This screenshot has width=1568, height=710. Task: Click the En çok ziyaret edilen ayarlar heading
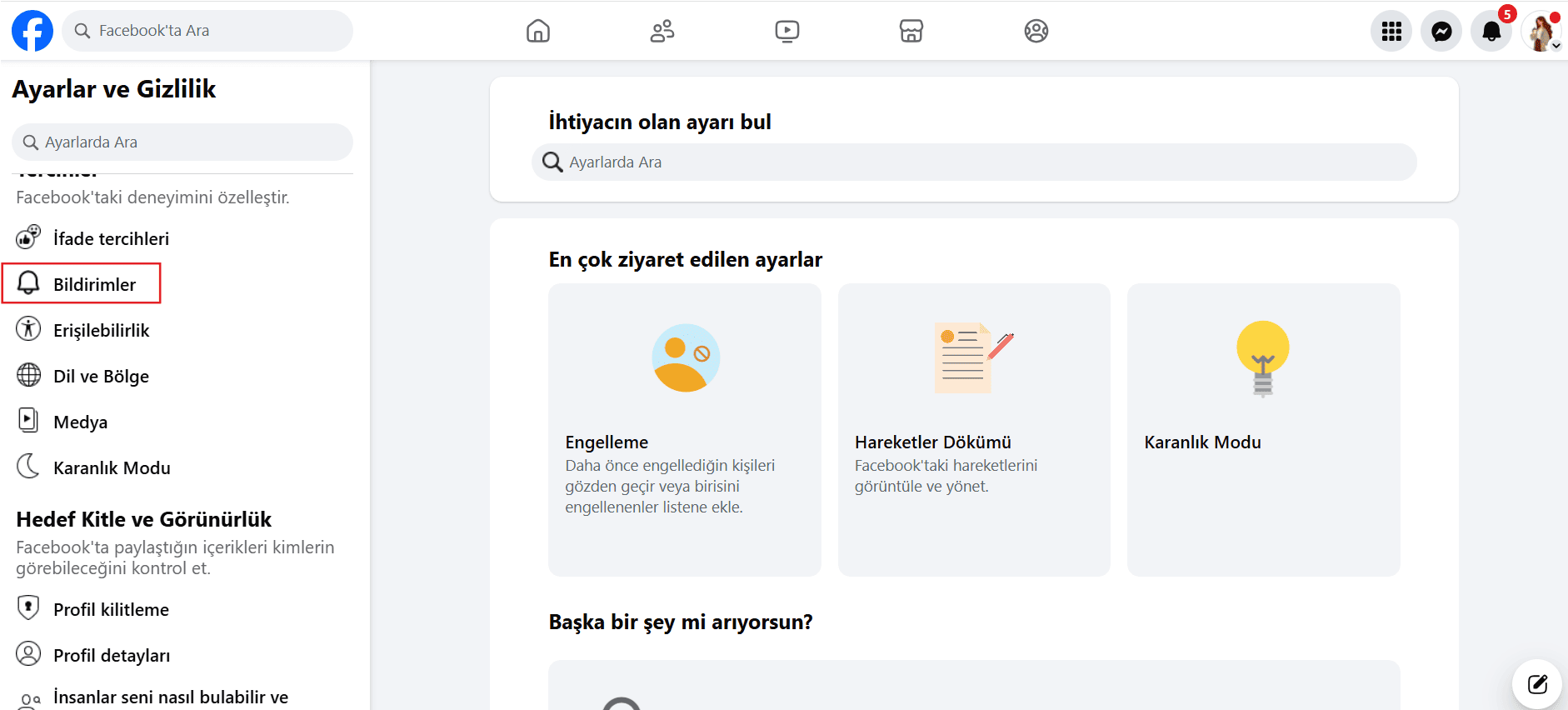(686, 259)
